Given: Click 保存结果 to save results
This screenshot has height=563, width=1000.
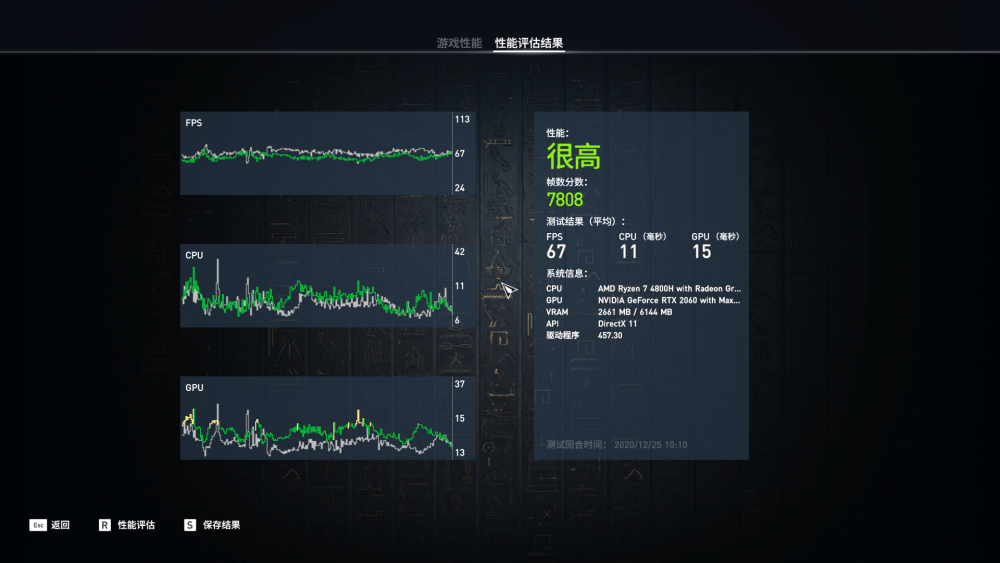Looking at the screenshot, I should [x=221, y=525].
